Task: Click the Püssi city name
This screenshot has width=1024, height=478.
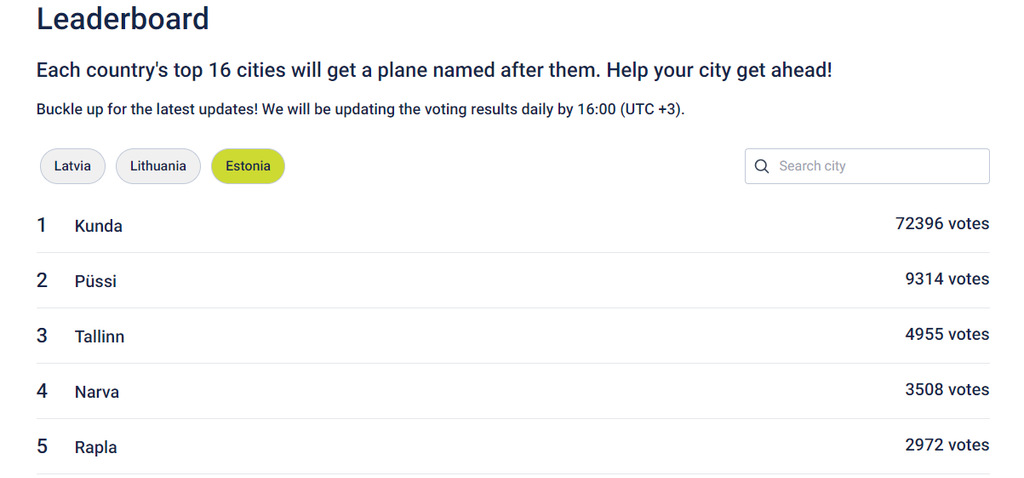Action: pyautogui.click(x=95, y=282)
